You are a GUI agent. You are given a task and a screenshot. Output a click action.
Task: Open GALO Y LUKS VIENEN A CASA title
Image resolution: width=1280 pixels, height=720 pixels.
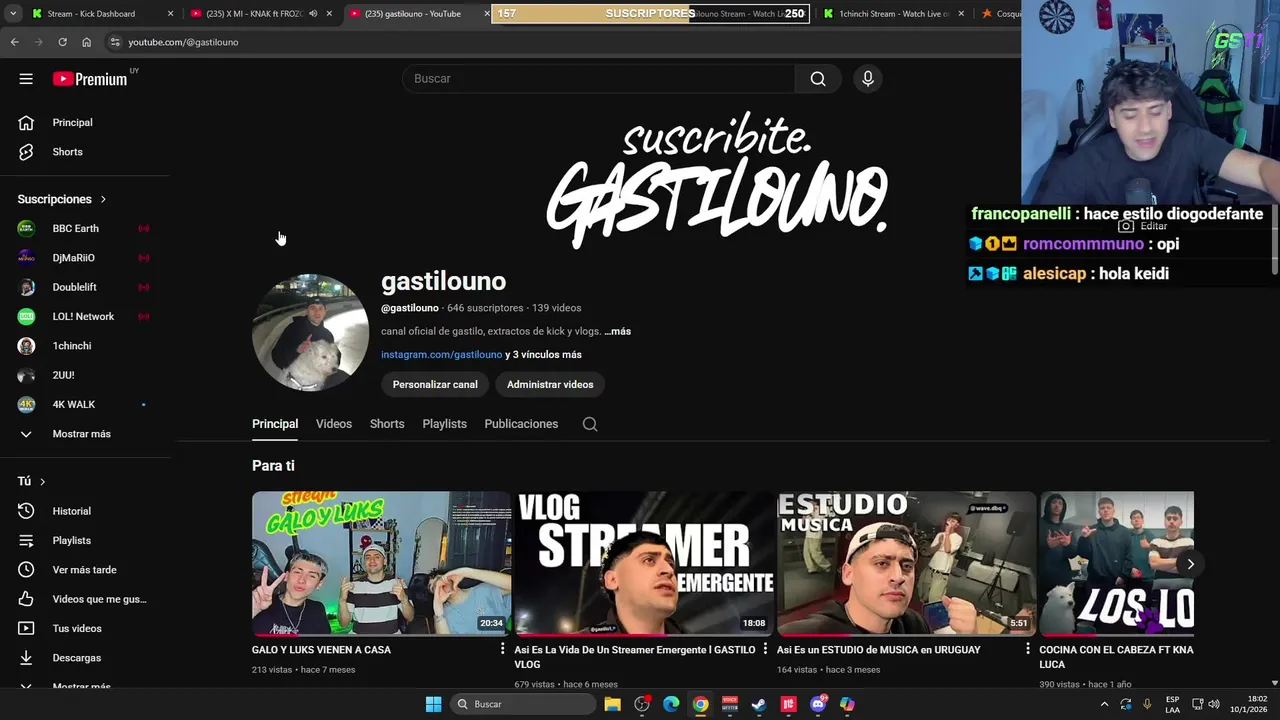[x=321, y=650]
